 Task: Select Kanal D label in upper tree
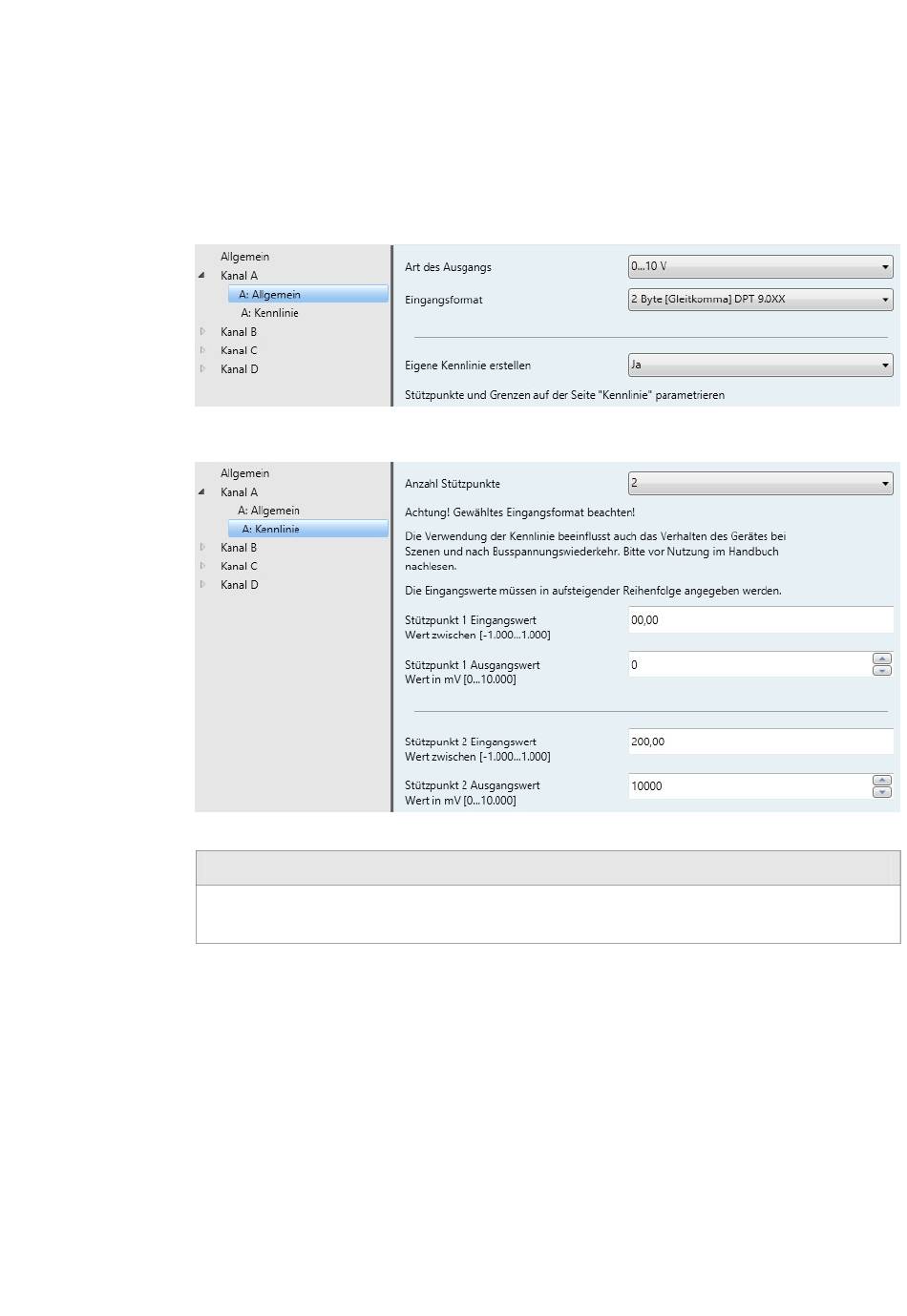pos(239,369)
